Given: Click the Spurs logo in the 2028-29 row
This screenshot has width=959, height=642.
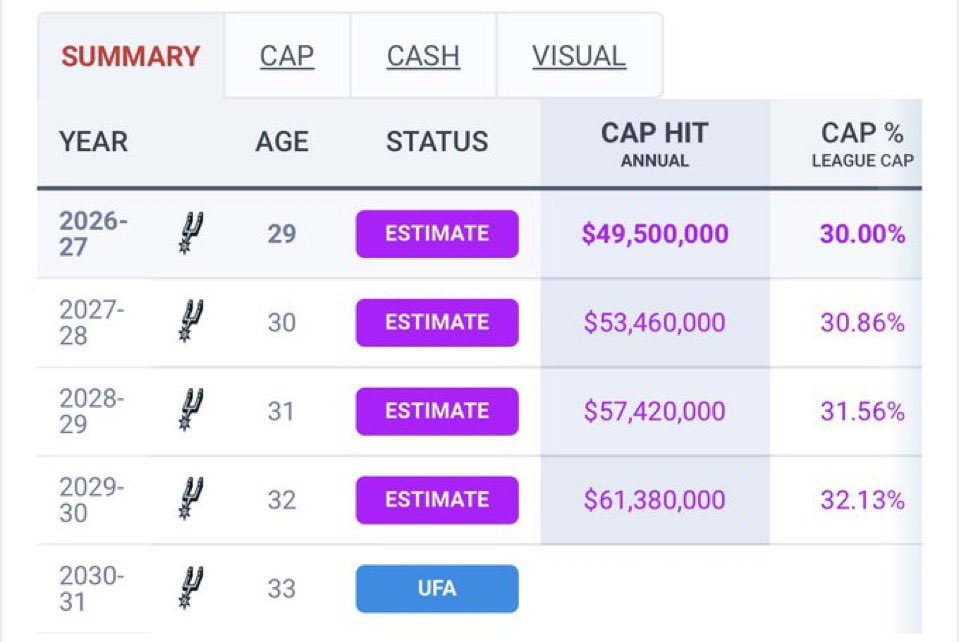Looking at the screenshot, I should pyautogui.click(x=190, y=410).
